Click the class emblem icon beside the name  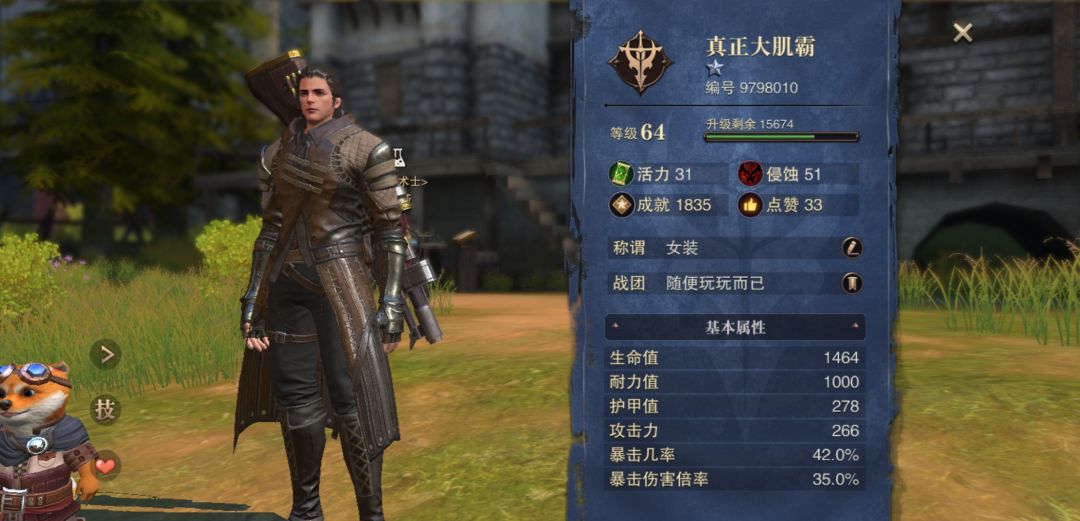pyautogui.click(x=641, y=62)
